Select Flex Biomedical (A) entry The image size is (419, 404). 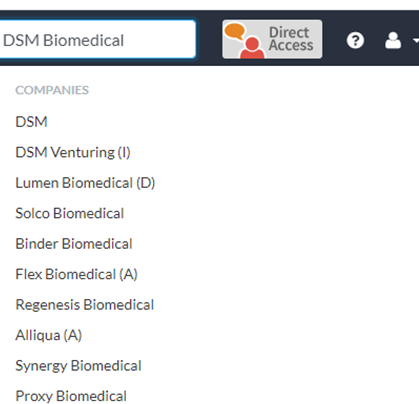point(77,274)
